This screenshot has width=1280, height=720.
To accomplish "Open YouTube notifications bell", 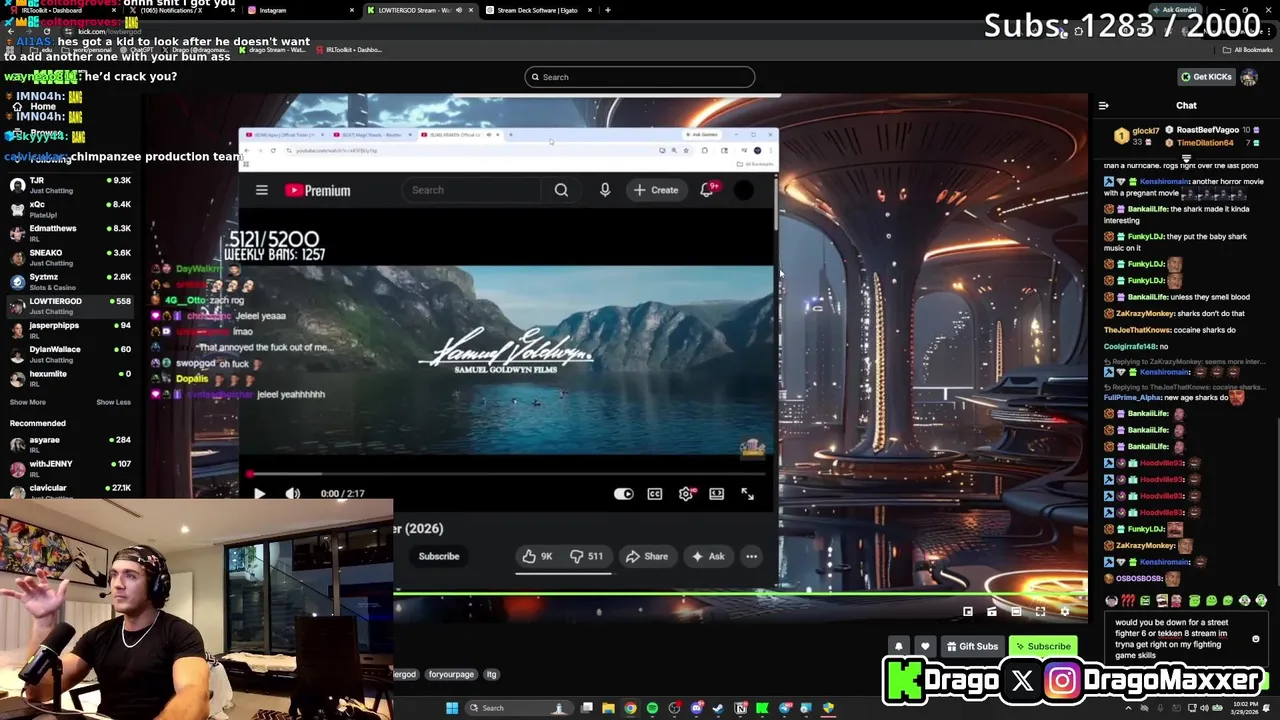I will (707, 190).
